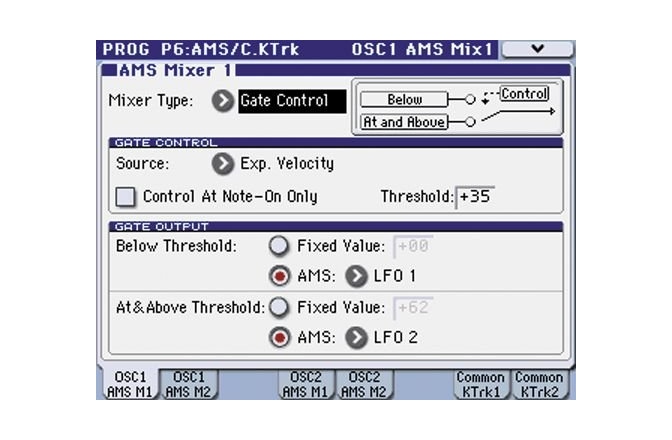The width and height of the screenshot is (672, 440).
Task: Switch to the OSC1 AMS M2 tab
Action: (189, 384)
